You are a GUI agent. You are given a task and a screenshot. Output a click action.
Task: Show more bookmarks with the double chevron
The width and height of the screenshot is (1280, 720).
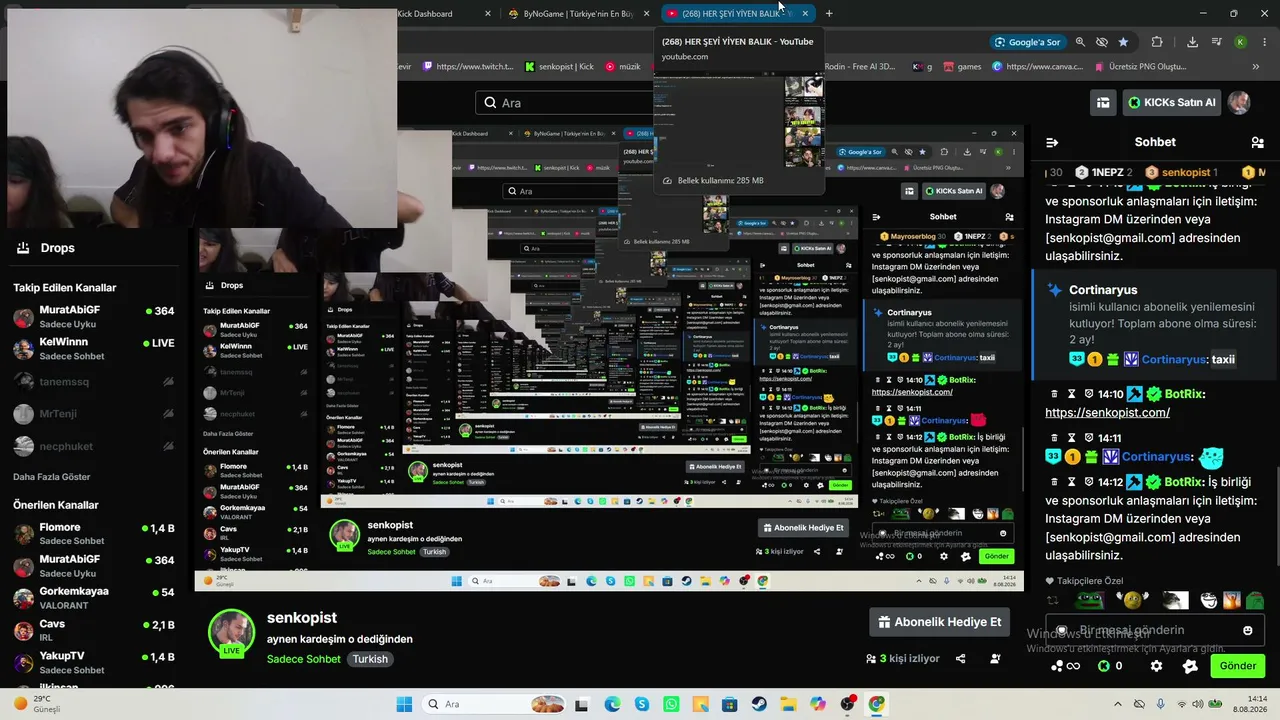(x=1256, y=67)
